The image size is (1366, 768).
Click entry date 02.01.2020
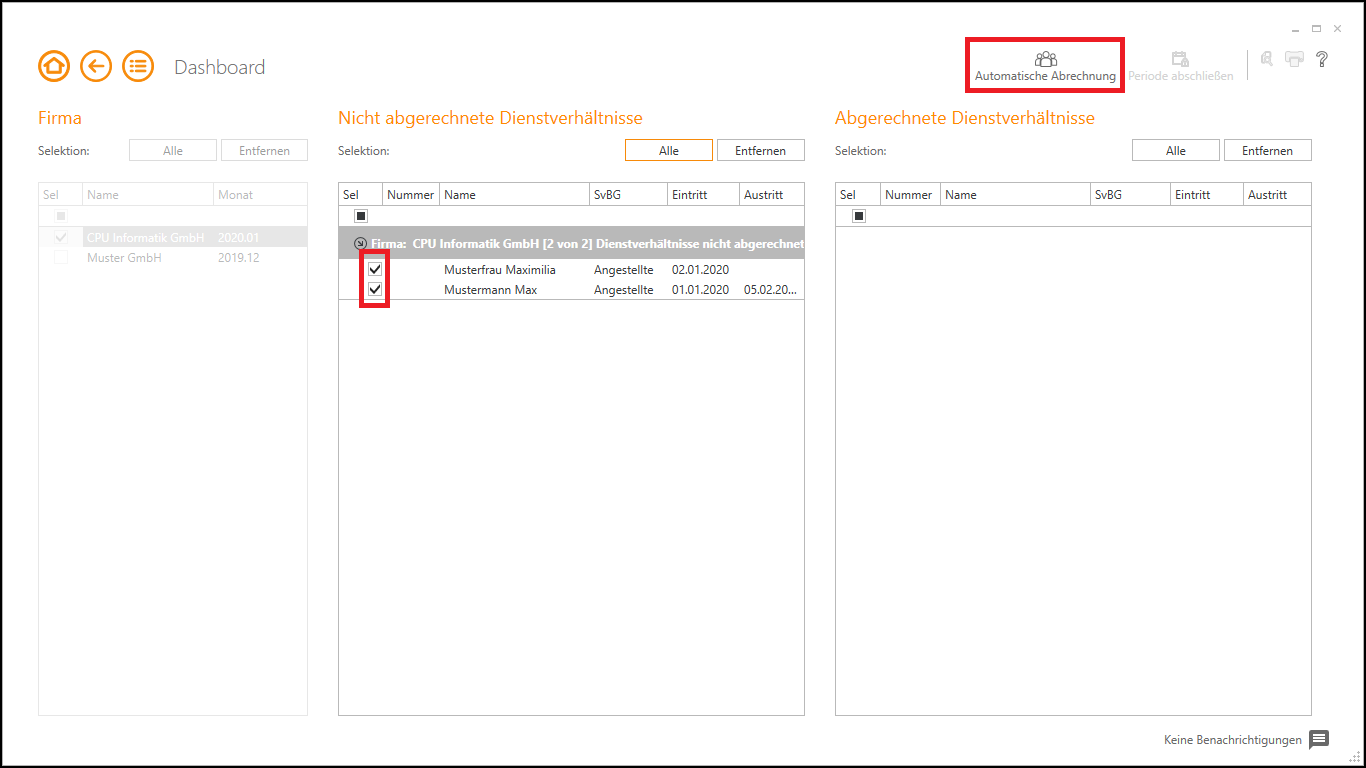[700, 270]
